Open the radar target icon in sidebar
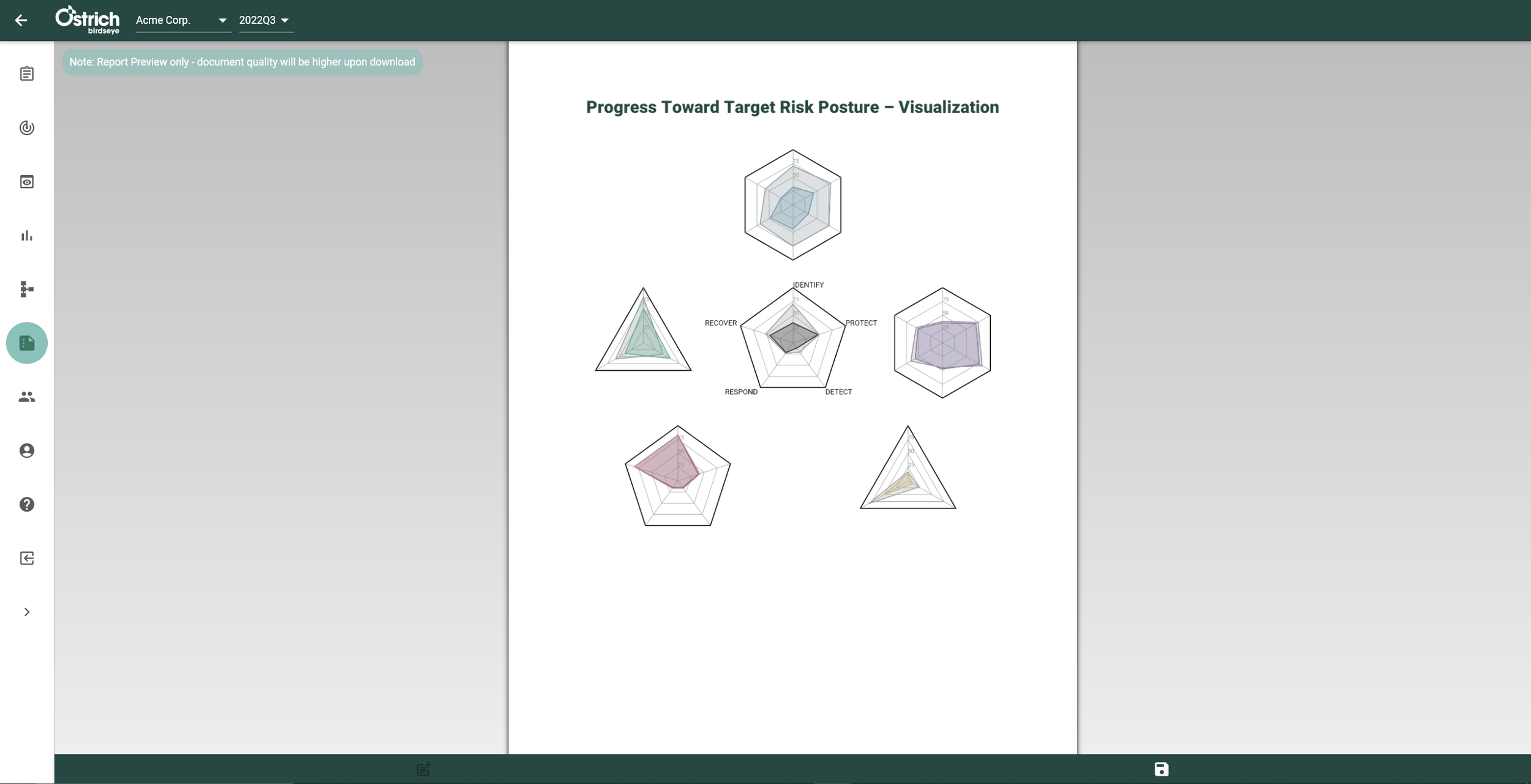 (x=27, y=128)
